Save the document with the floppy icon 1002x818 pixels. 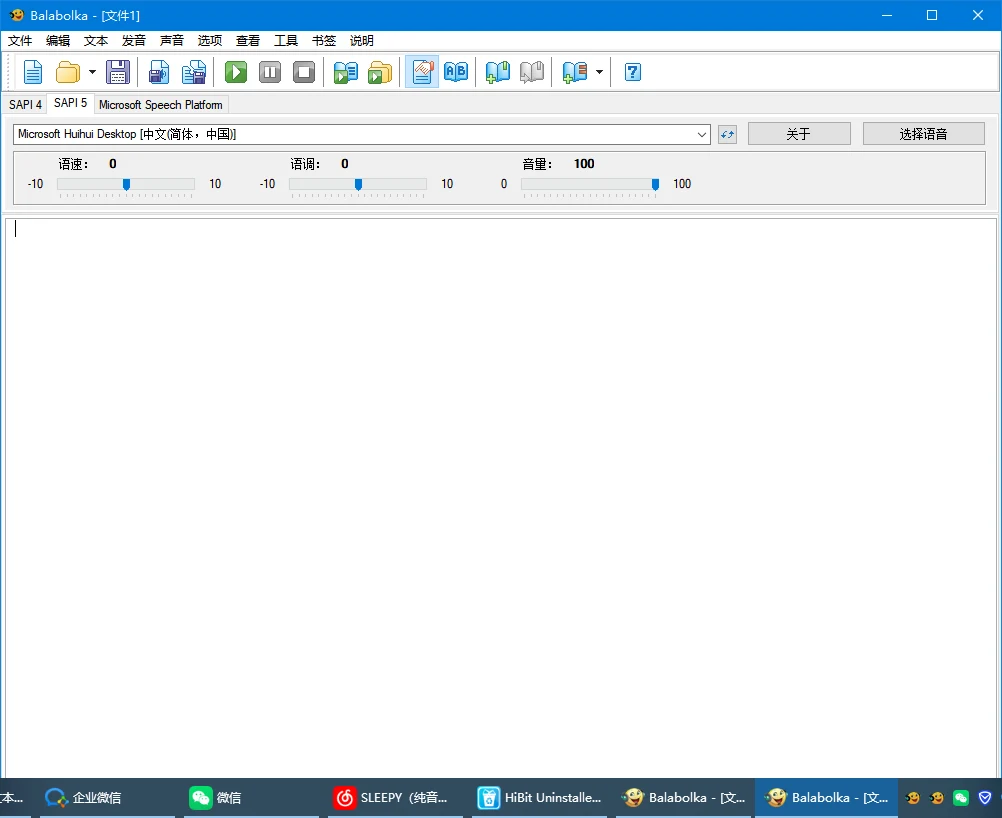118,72
